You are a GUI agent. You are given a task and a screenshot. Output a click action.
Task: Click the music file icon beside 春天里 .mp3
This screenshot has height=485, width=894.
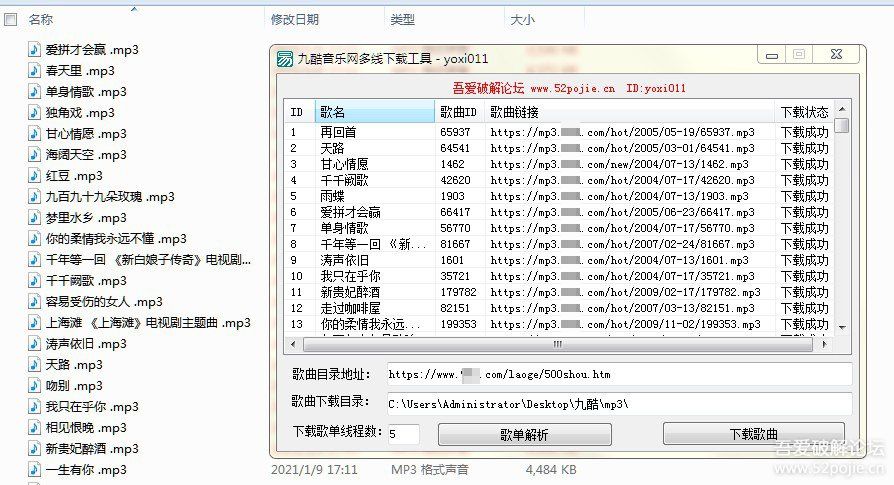34,71
